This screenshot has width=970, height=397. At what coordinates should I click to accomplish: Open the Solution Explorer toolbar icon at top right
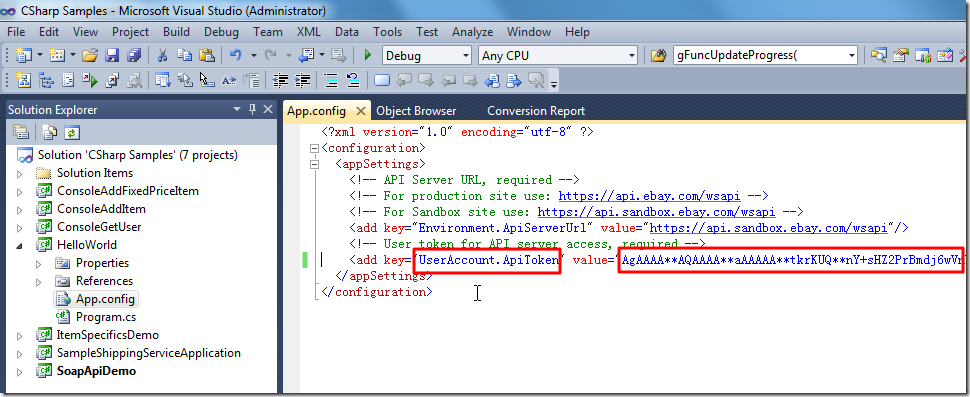(878, 55)
